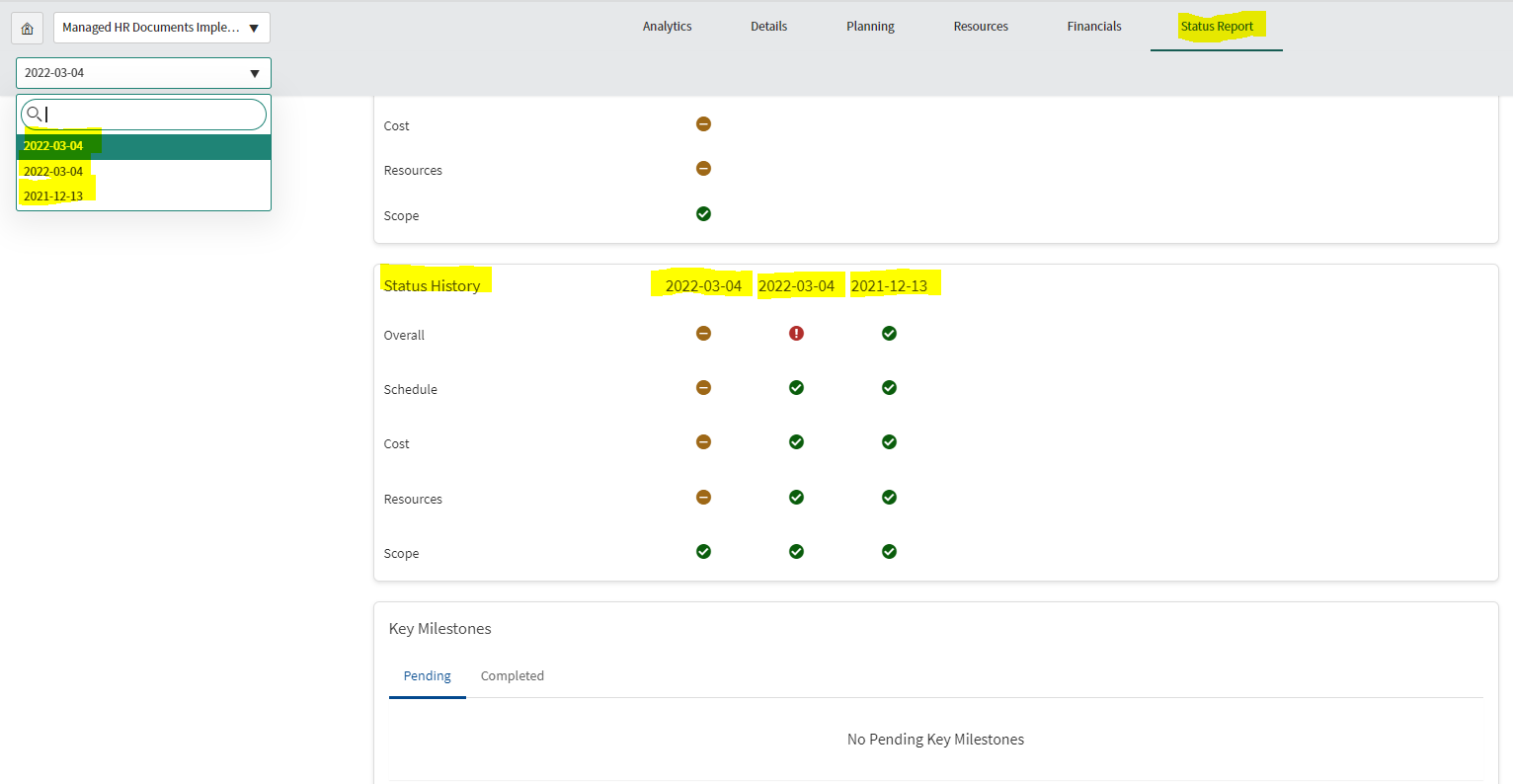Focus the date dropdown search field

[153, 115]
